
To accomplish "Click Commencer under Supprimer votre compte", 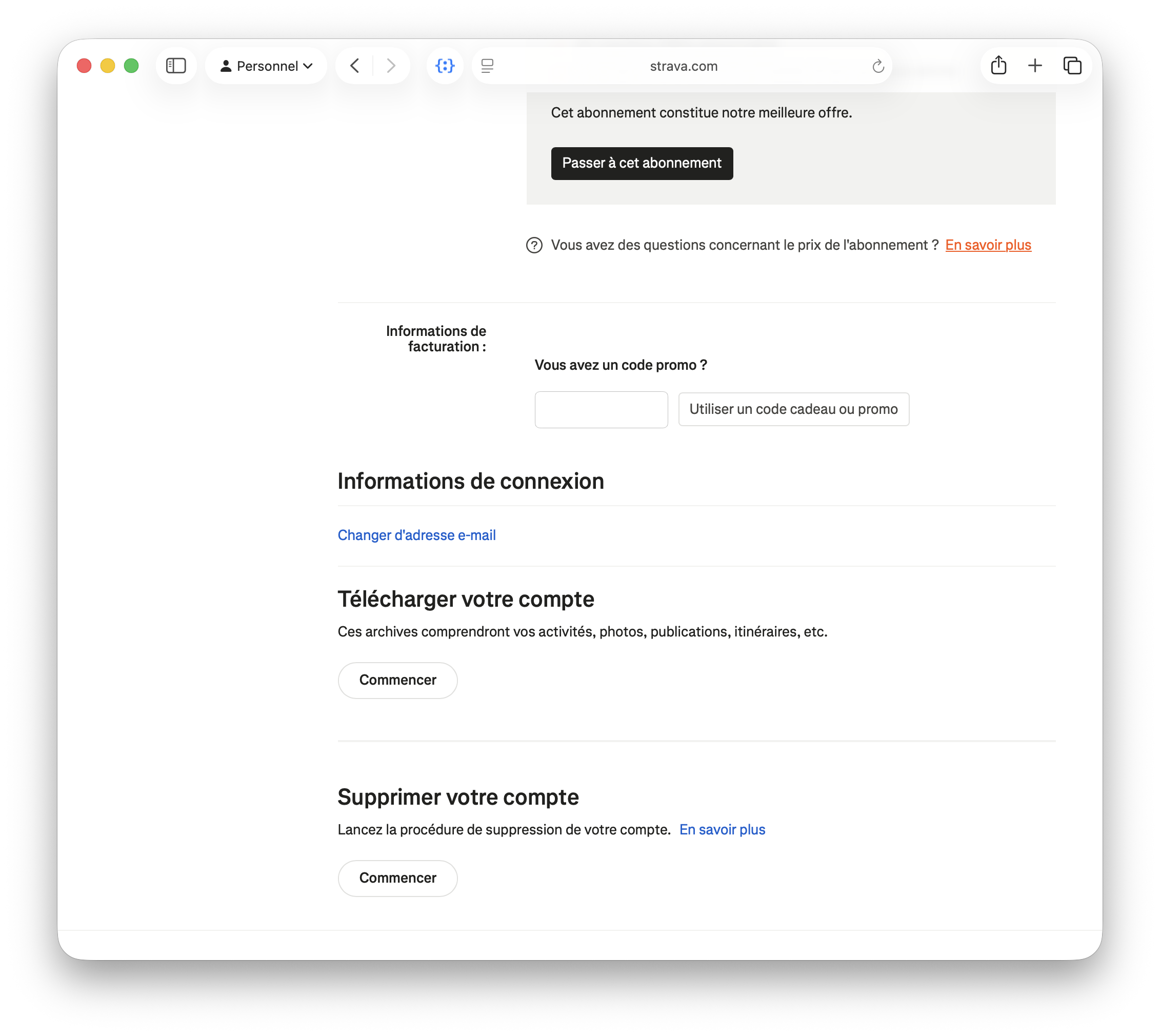I will [398, 879].
